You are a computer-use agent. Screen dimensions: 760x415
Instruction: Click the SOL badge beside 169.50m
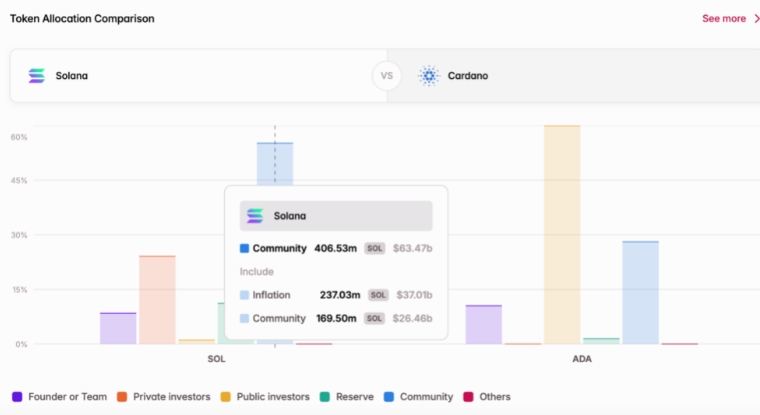coord(374,319)
